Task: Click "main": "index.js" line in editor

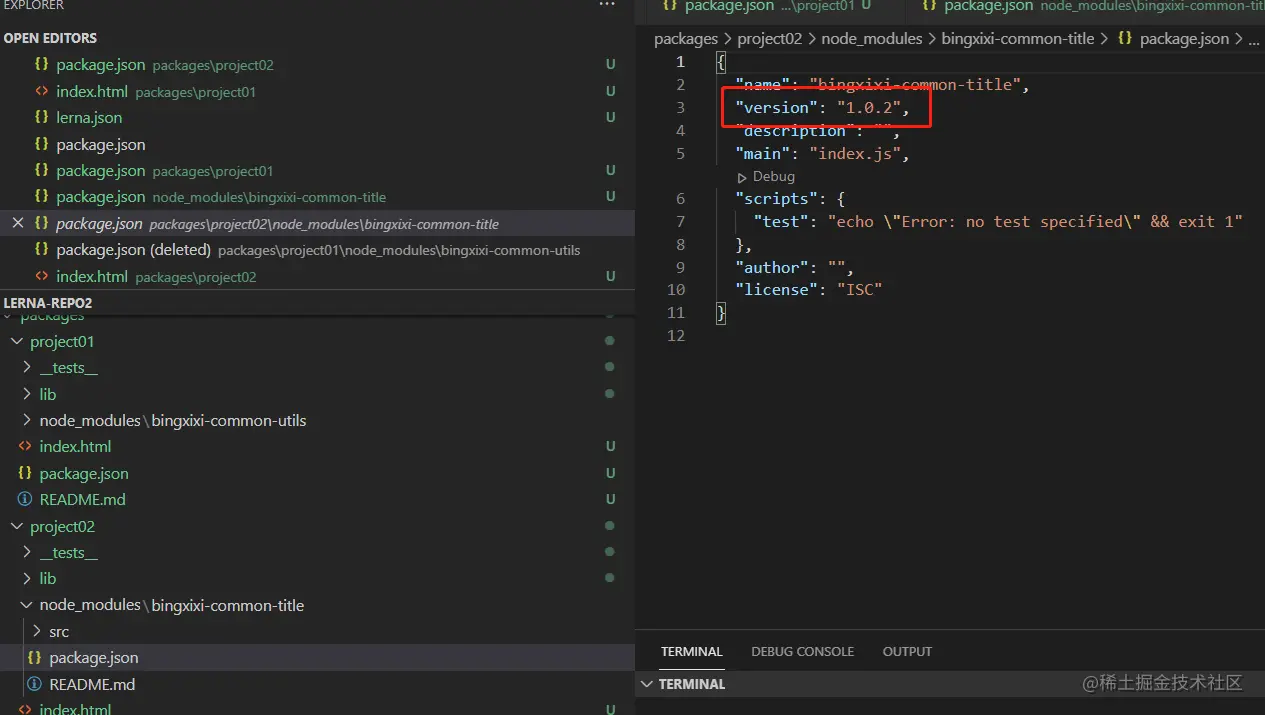Action: pyautogui.click(x=822, y=154)
